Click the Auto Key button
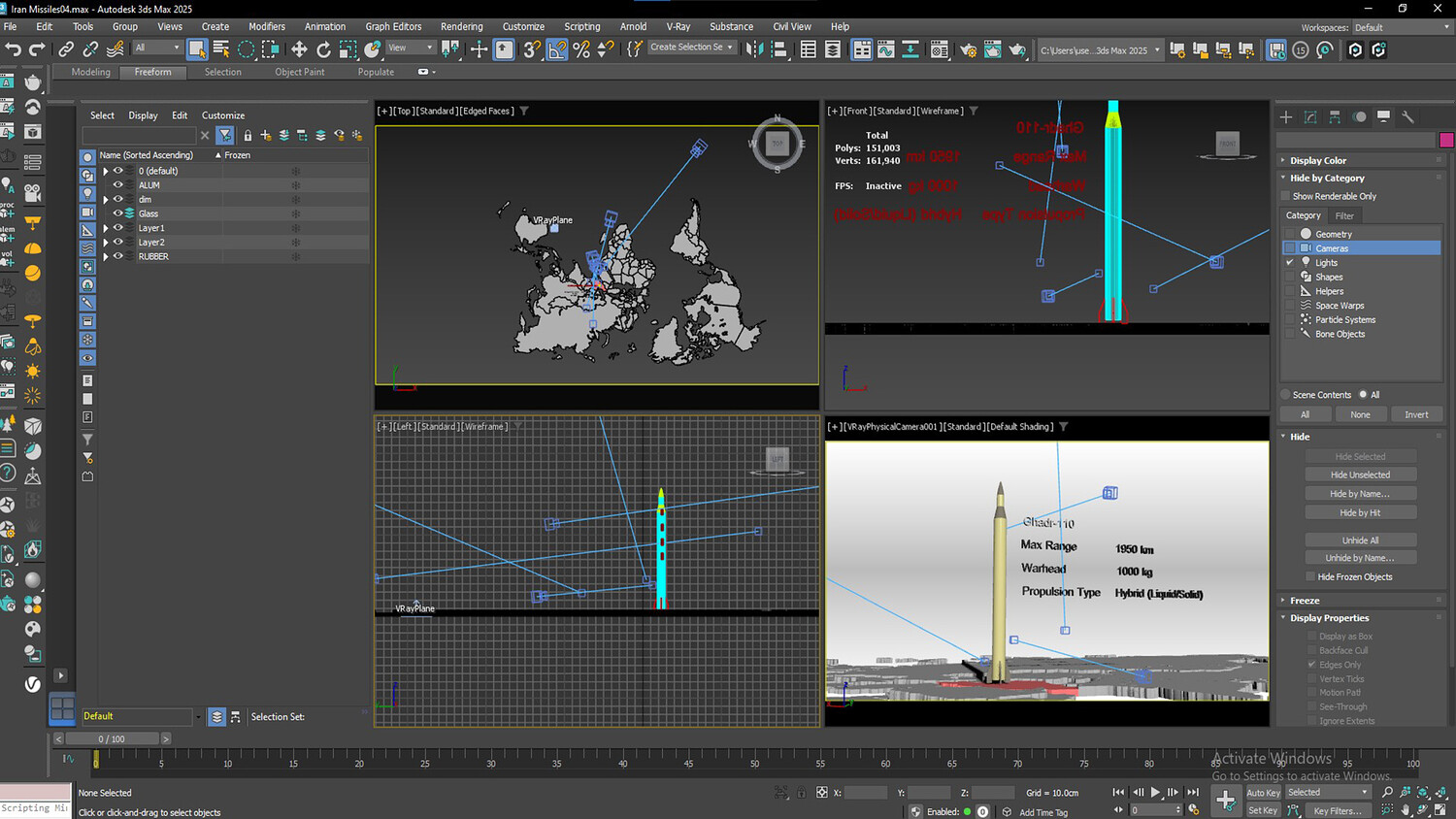1456x819 pixels. tap(1263, 793)
